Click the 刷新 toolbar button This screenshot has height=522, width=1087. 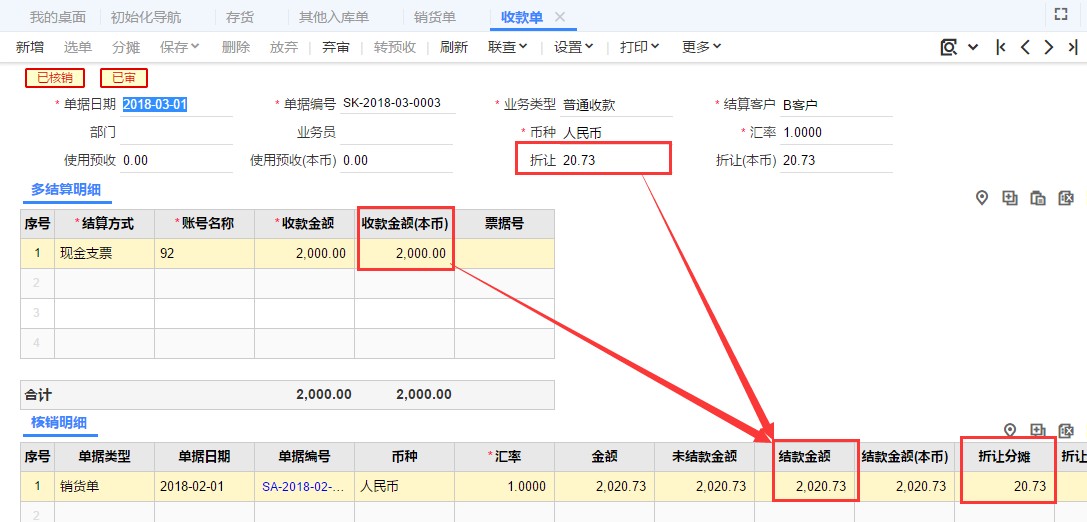pyautogui.click(x=454, y=47)
